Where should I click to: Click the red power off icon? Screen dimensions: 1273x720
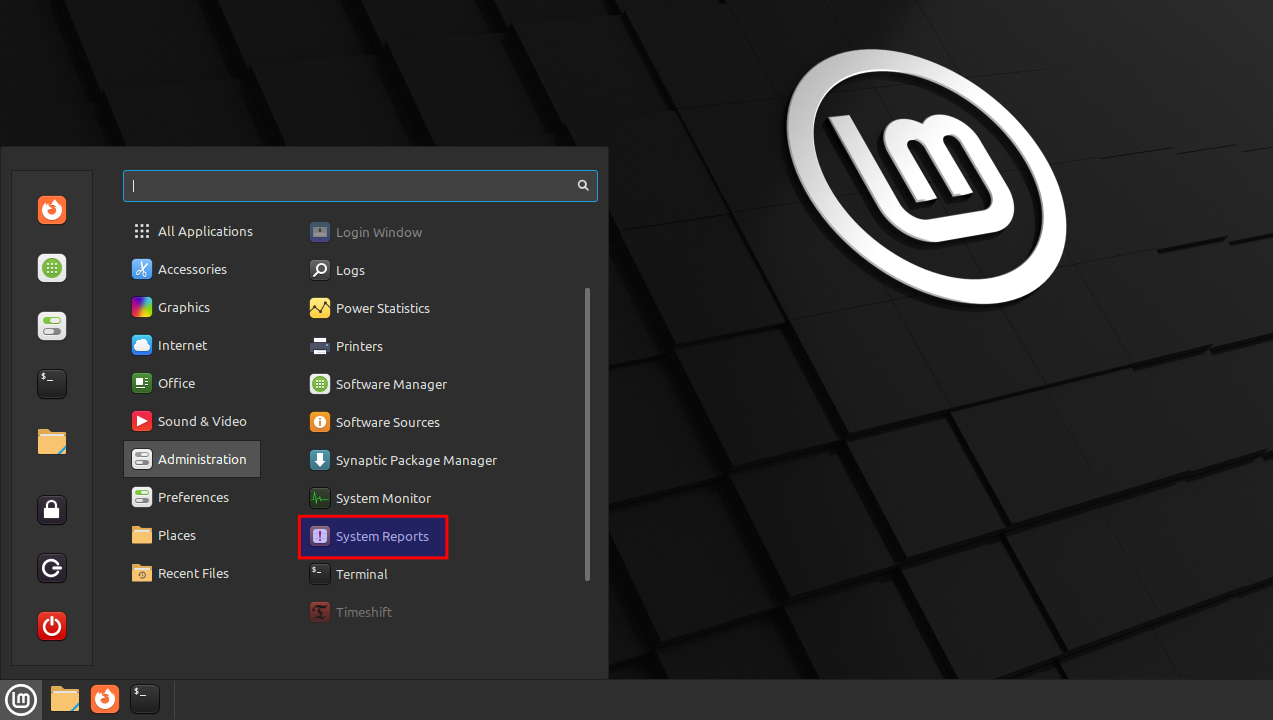(52, 627)
